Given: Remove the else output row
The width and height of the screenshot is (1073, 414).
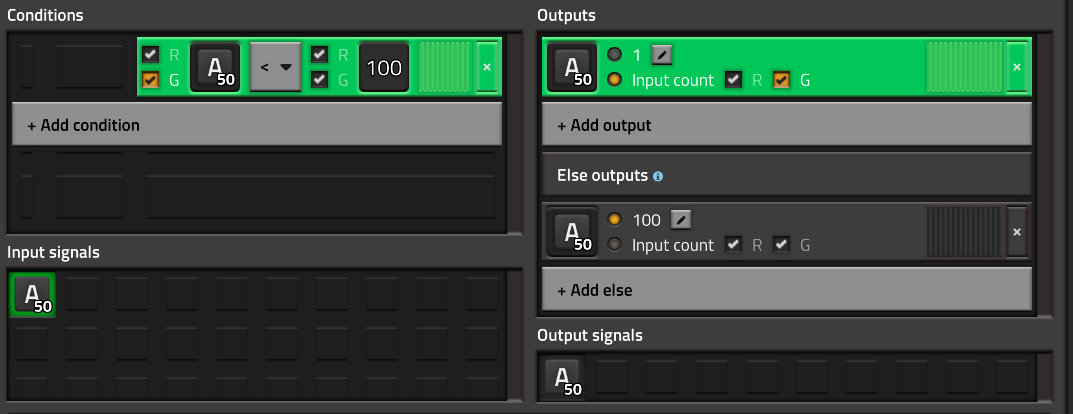Looking at the screenshot, I should point(1017,232).
